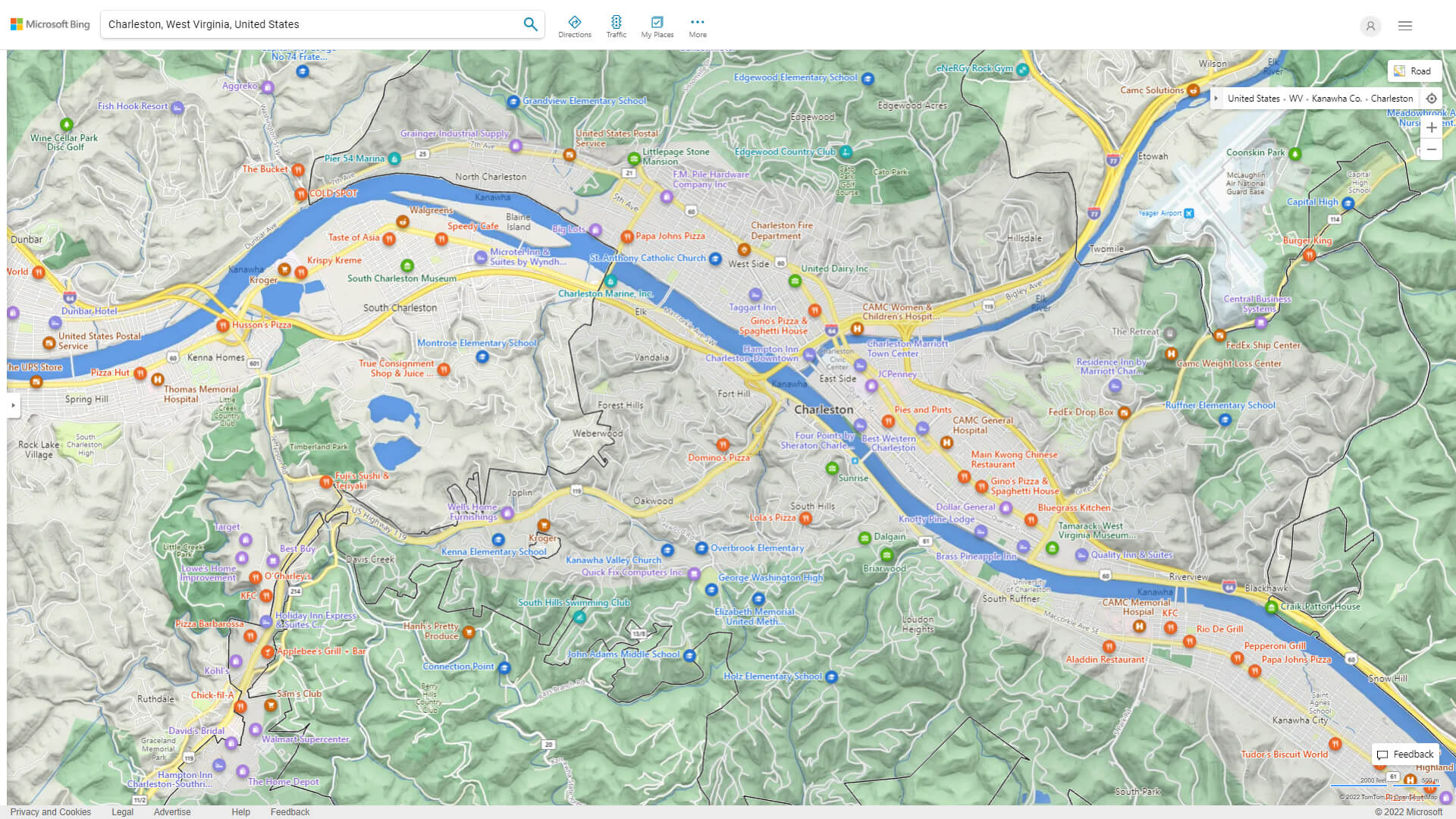Expand the left side panel arrow

(x=13, y=406)
